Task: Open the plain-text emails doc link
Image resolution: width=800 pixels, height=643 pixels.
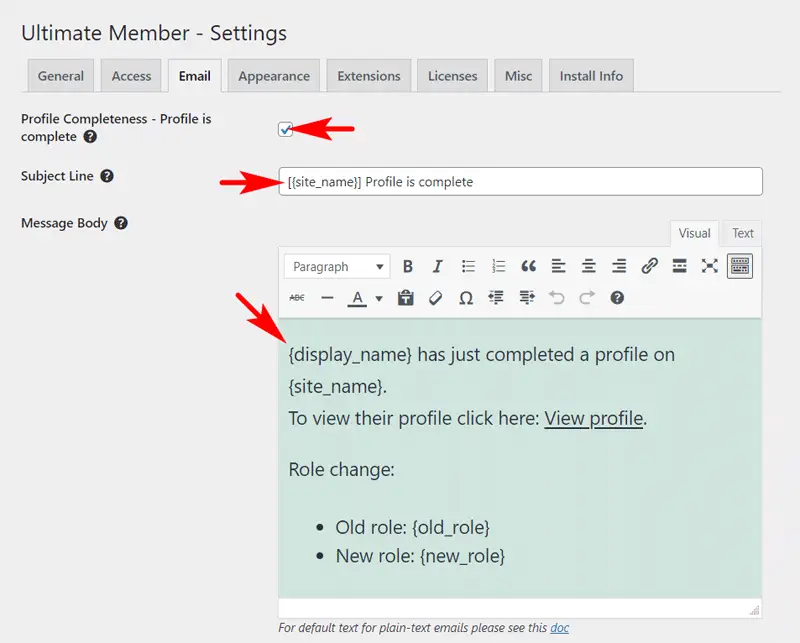Action: pos(559,628)
